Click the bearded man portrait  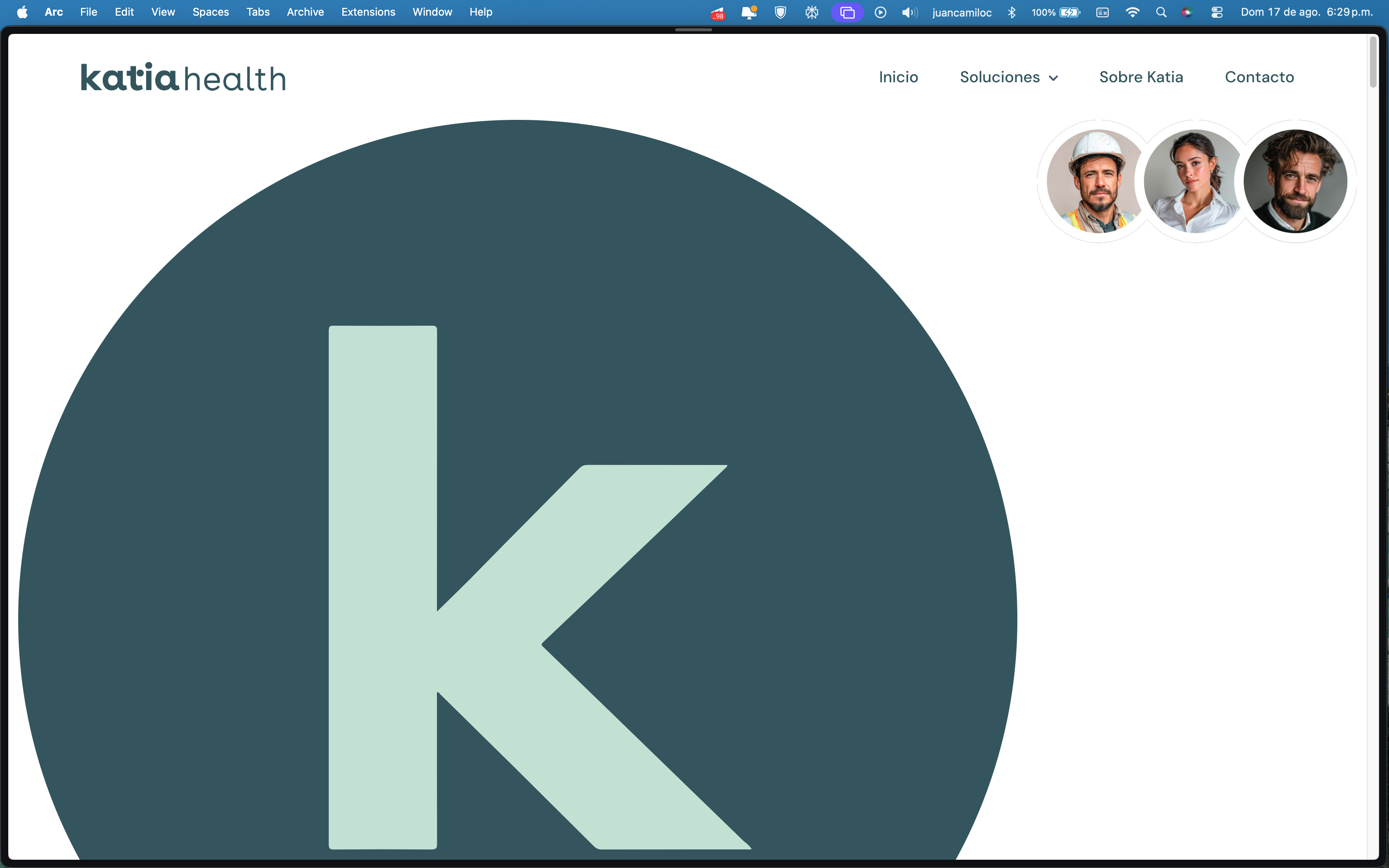pos(1296,181)
